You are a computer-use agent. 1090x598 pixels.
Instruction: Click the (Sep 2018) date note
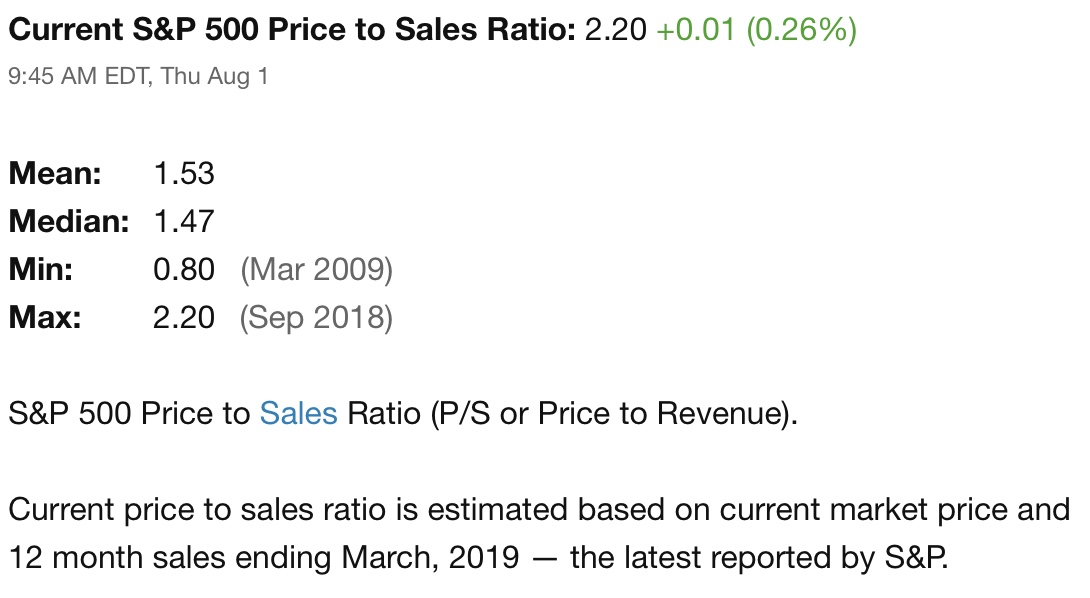[316, 318]
